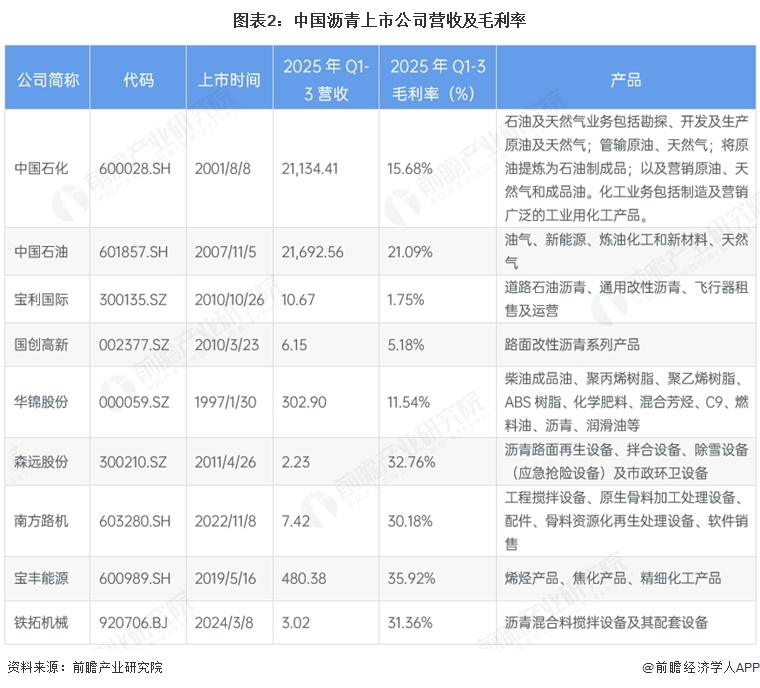Click the 柴油成品油 product description cell
The height and width of the screenshot is (688, 760).
[x=626, y=401]
